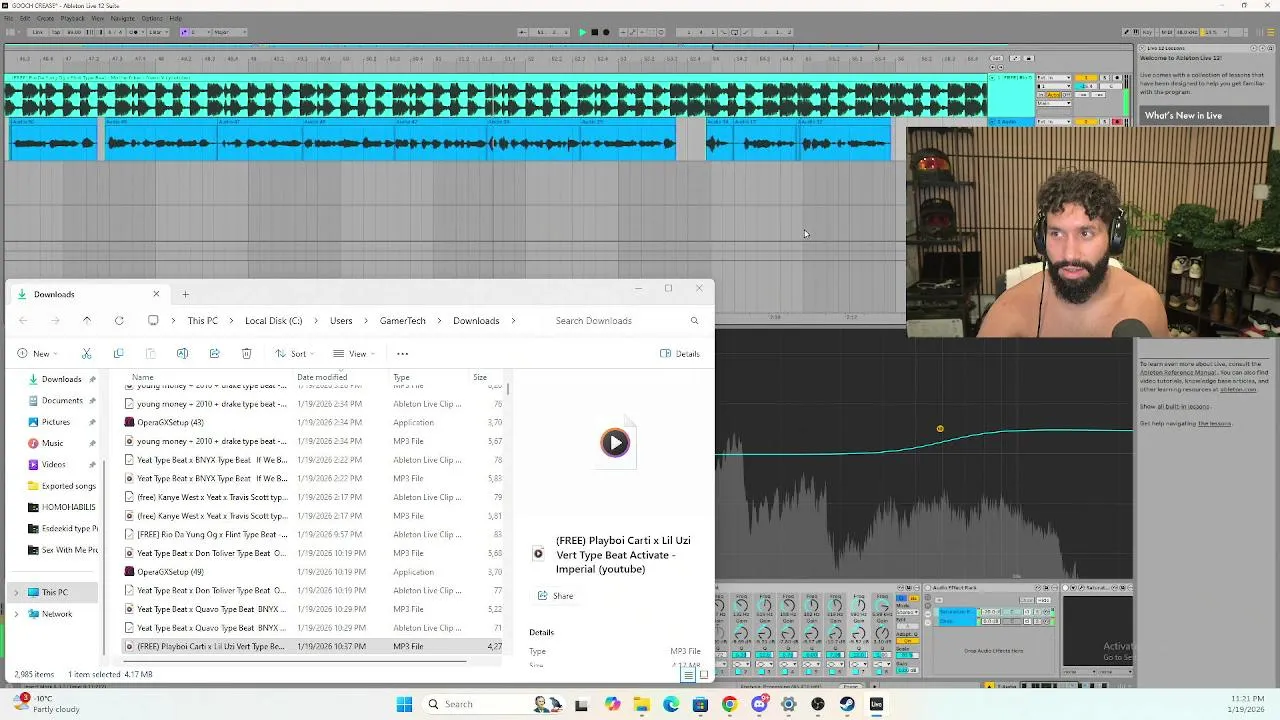
Task: Switch Explorer to details list view
Action: click(688, 675)
